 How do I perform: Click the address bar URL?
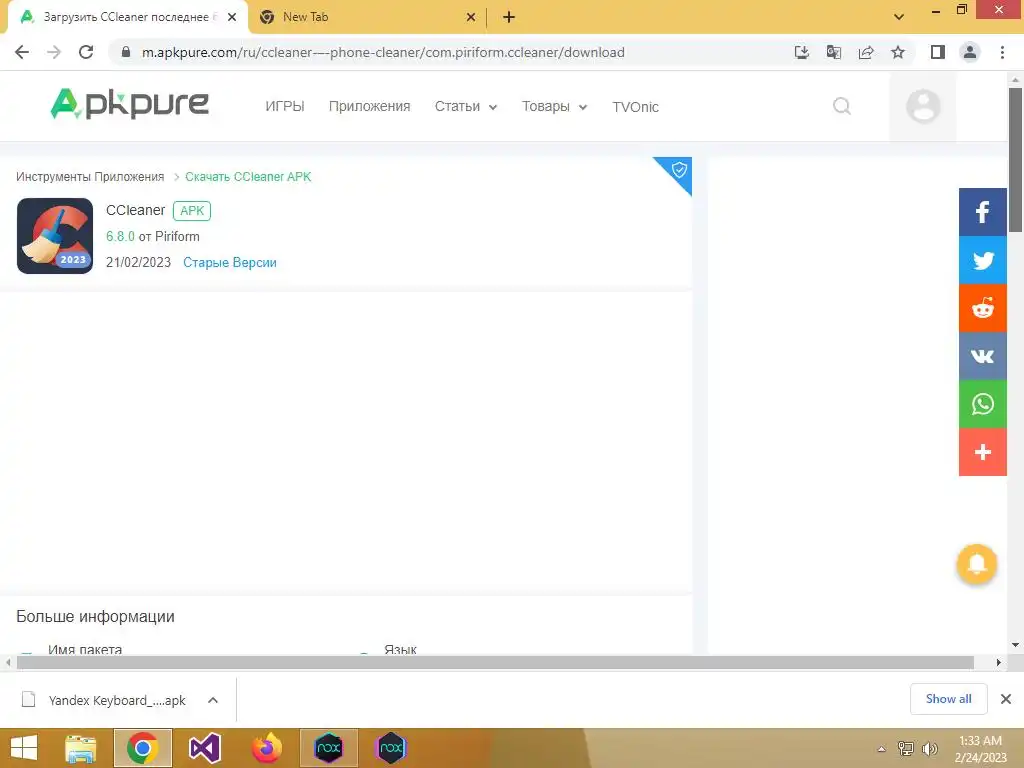click(383, 52)
